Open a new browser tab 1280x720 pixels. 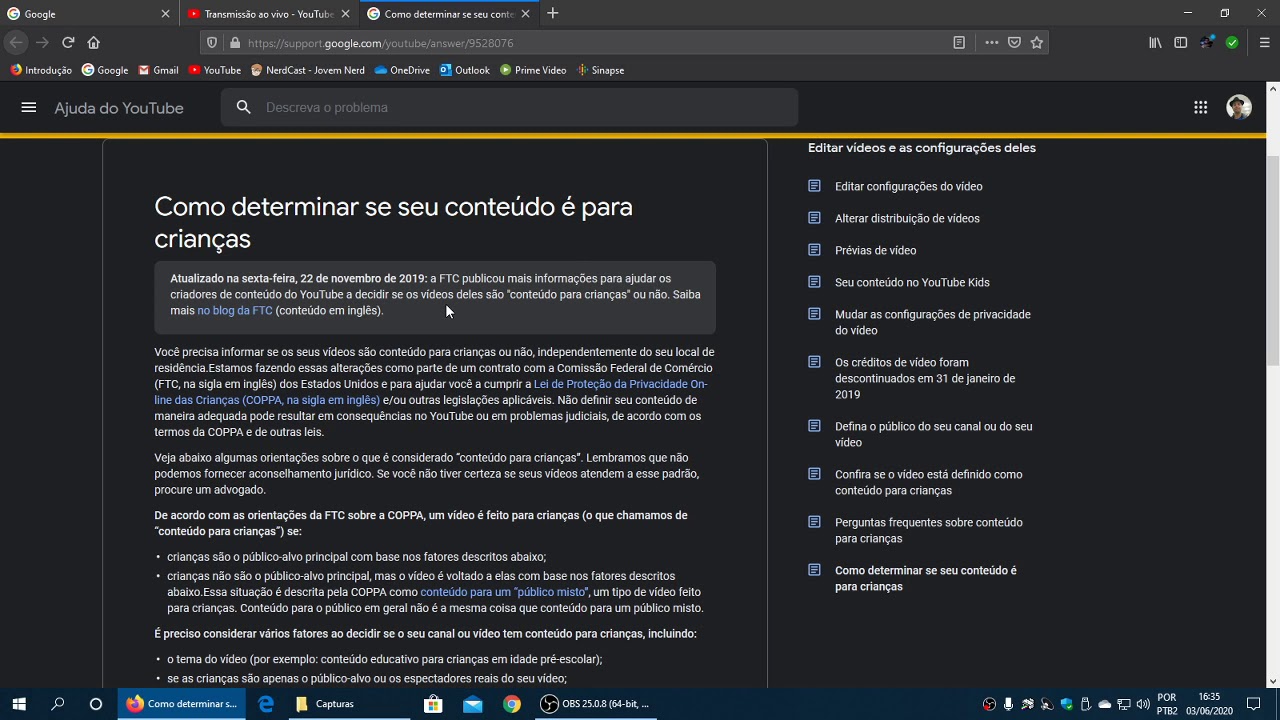[x=553, y=14]
